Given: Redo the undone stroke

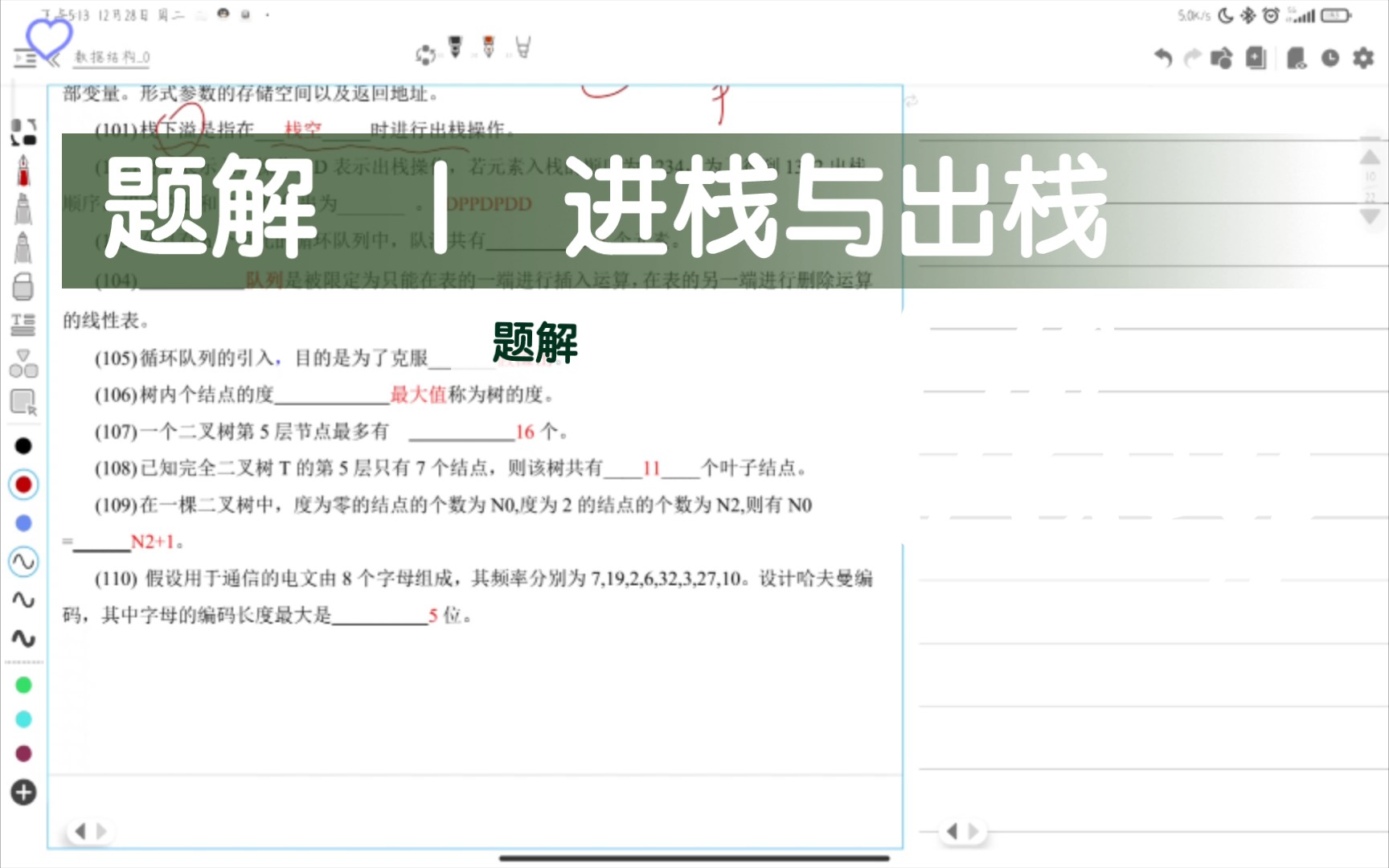Looking at the screenshot, I should click(1193, 58).
